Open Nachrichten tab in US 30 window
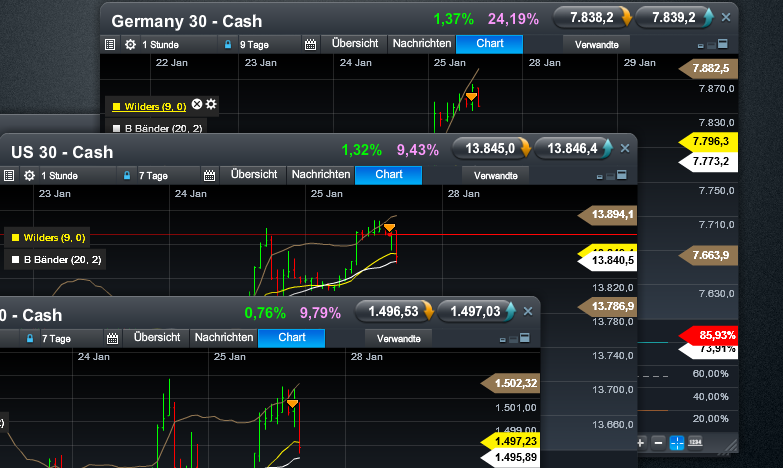 [321, 174]
